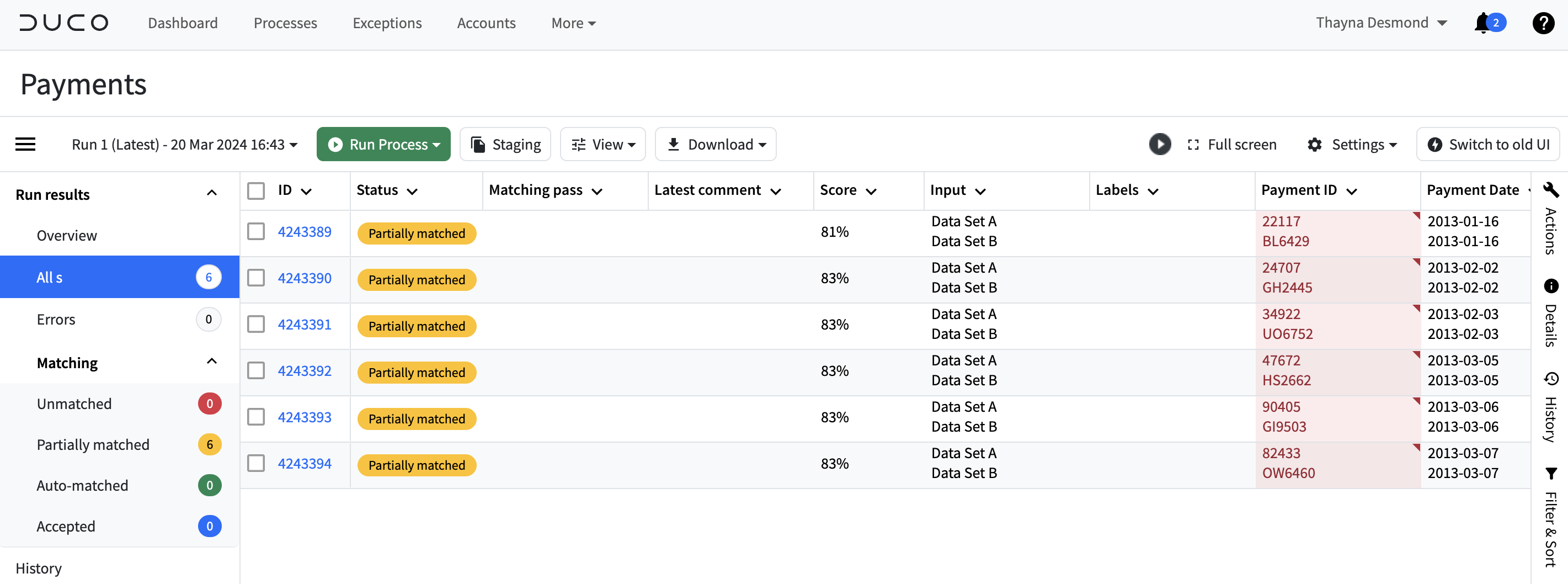This screenshot has height=584, width=1568.
Task: Open the More navigation menu
Action: [x=573, y=23]
